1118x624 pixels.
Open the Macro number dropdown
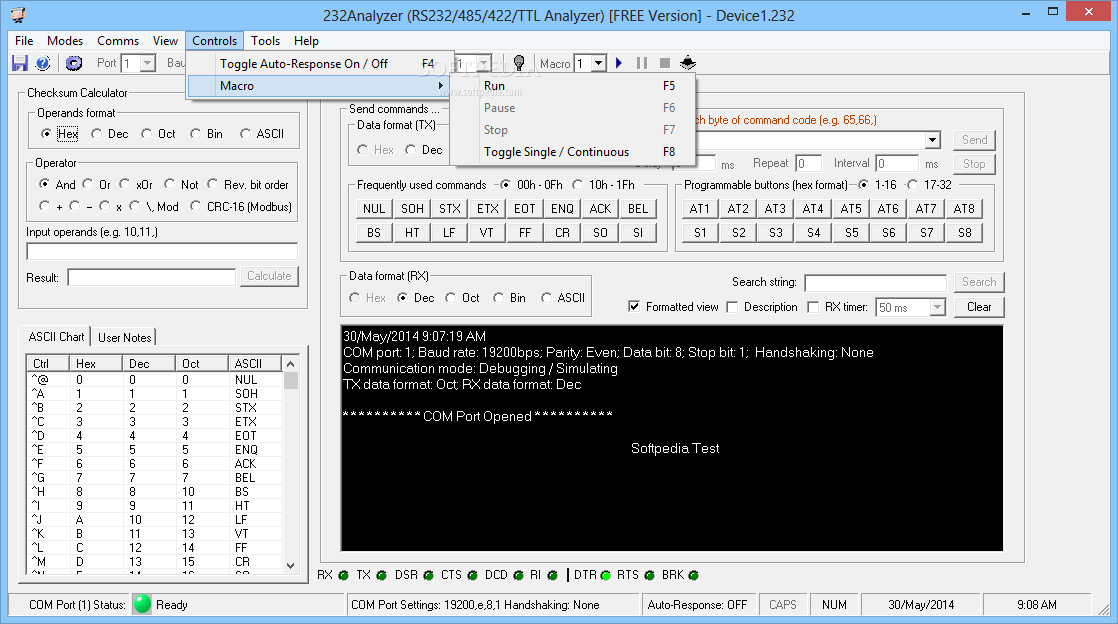(x=599, y=63)
